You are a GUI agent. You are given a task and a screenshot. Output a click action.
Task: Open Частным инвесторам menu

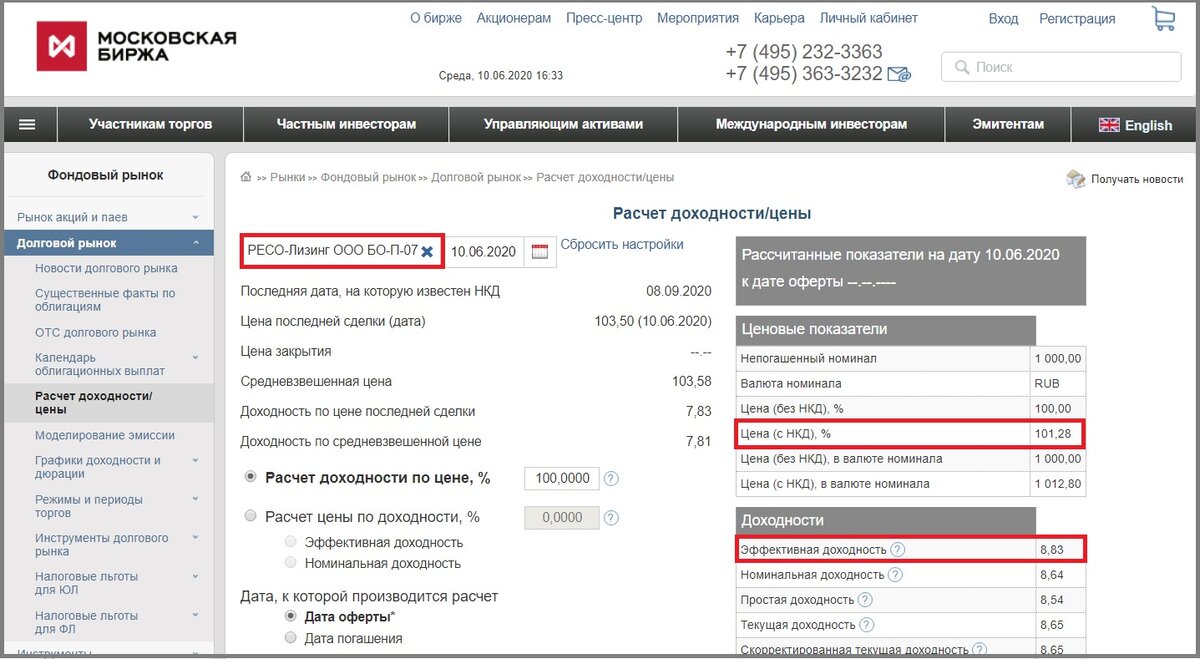(x=346, y=125)
